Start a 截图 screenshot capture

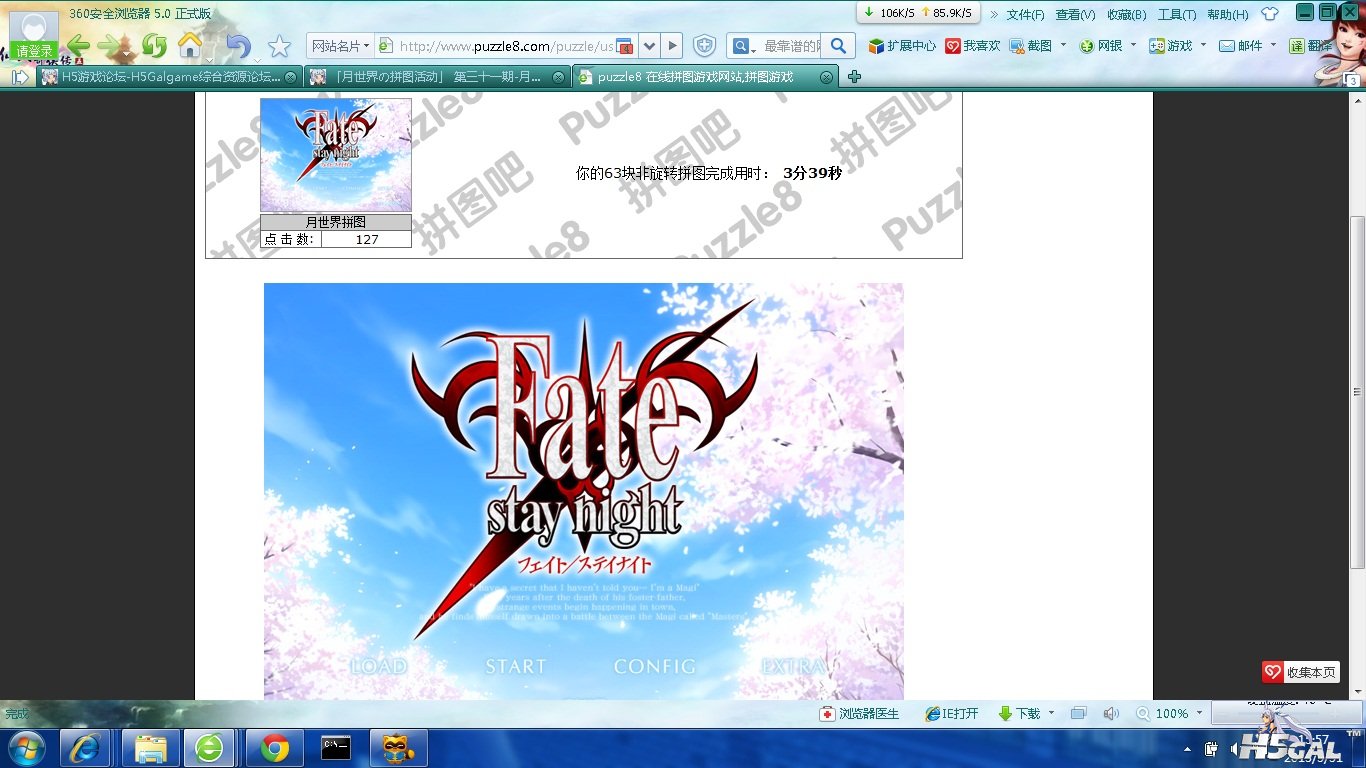coord(1031,46)
